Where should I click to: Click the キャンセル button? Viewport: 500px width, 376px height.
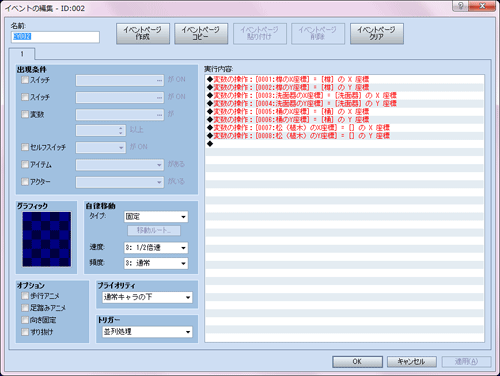click(x=412, y=362)
